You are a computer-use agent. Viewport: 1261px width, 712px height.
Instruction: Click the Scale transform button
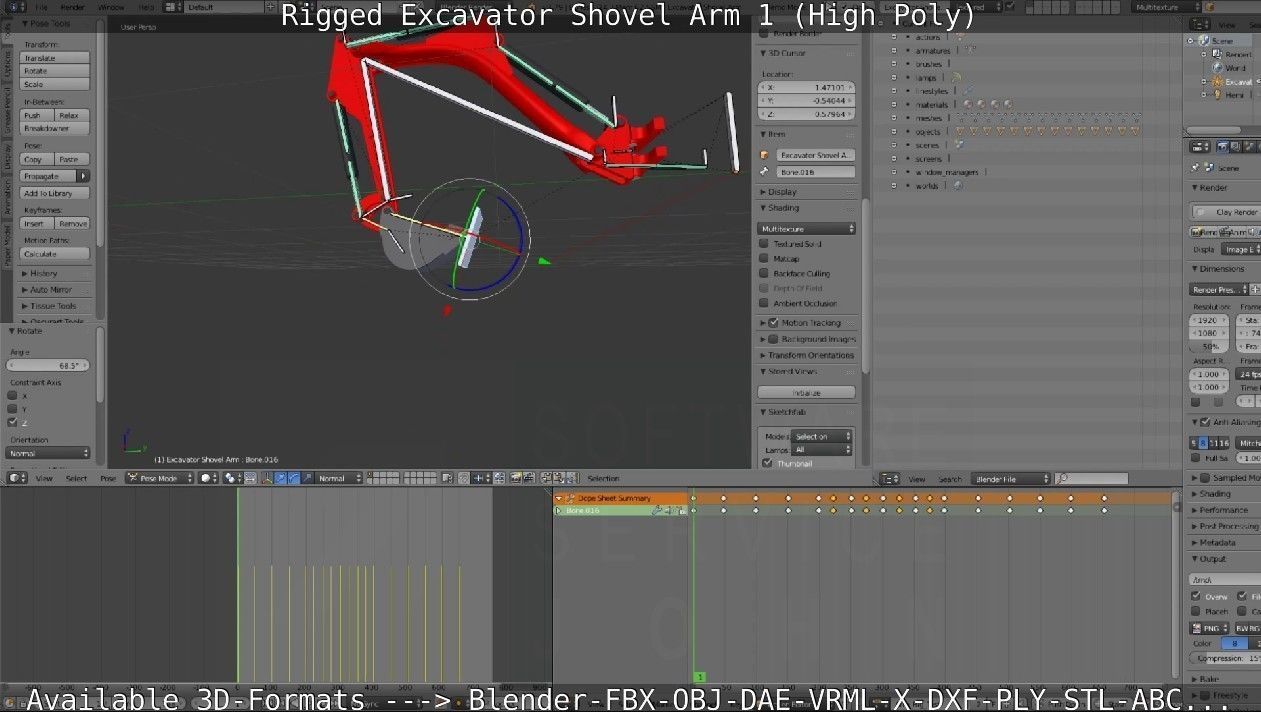pos(55,84)
